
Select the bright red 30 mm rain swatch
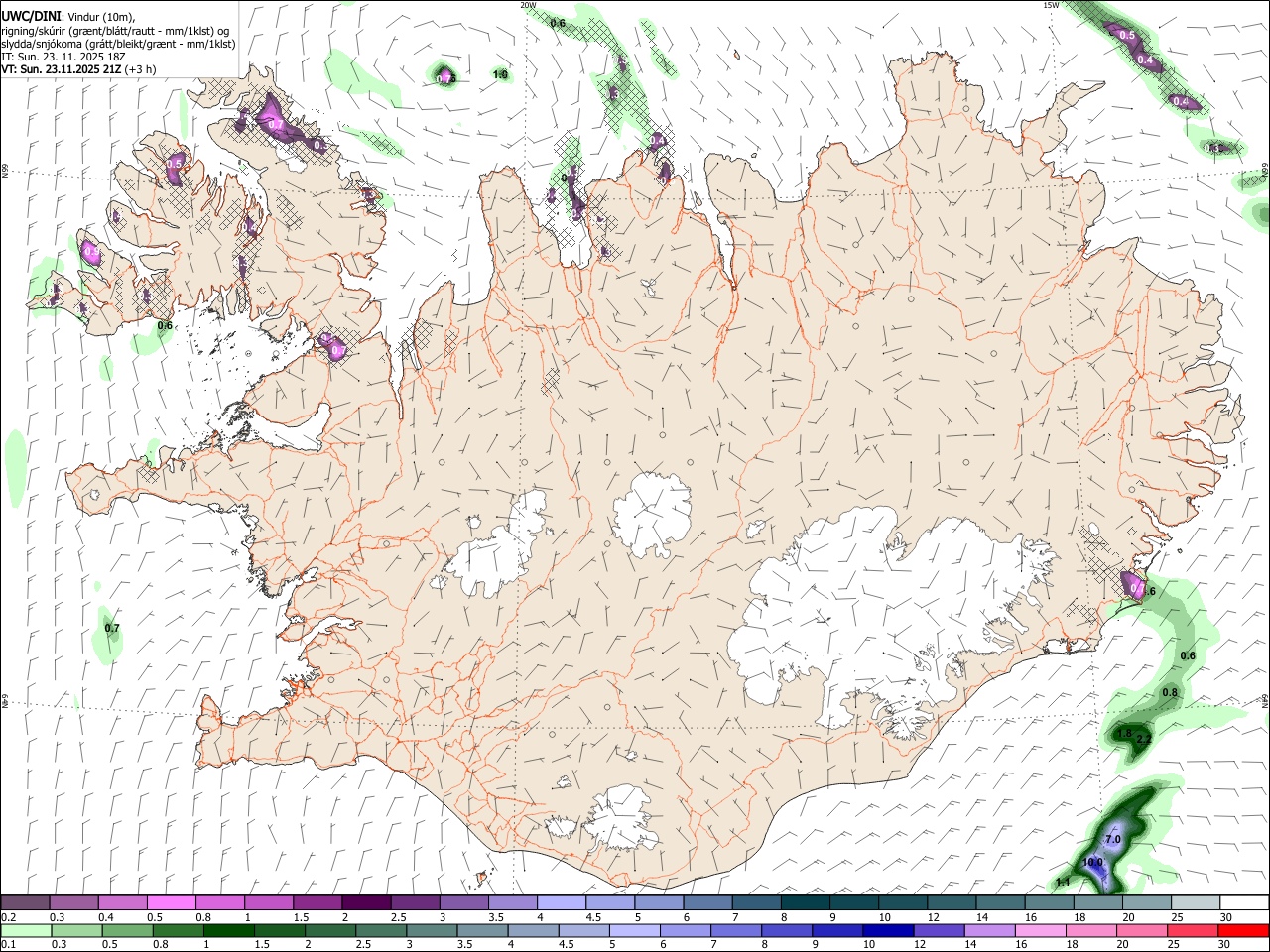1243,930
